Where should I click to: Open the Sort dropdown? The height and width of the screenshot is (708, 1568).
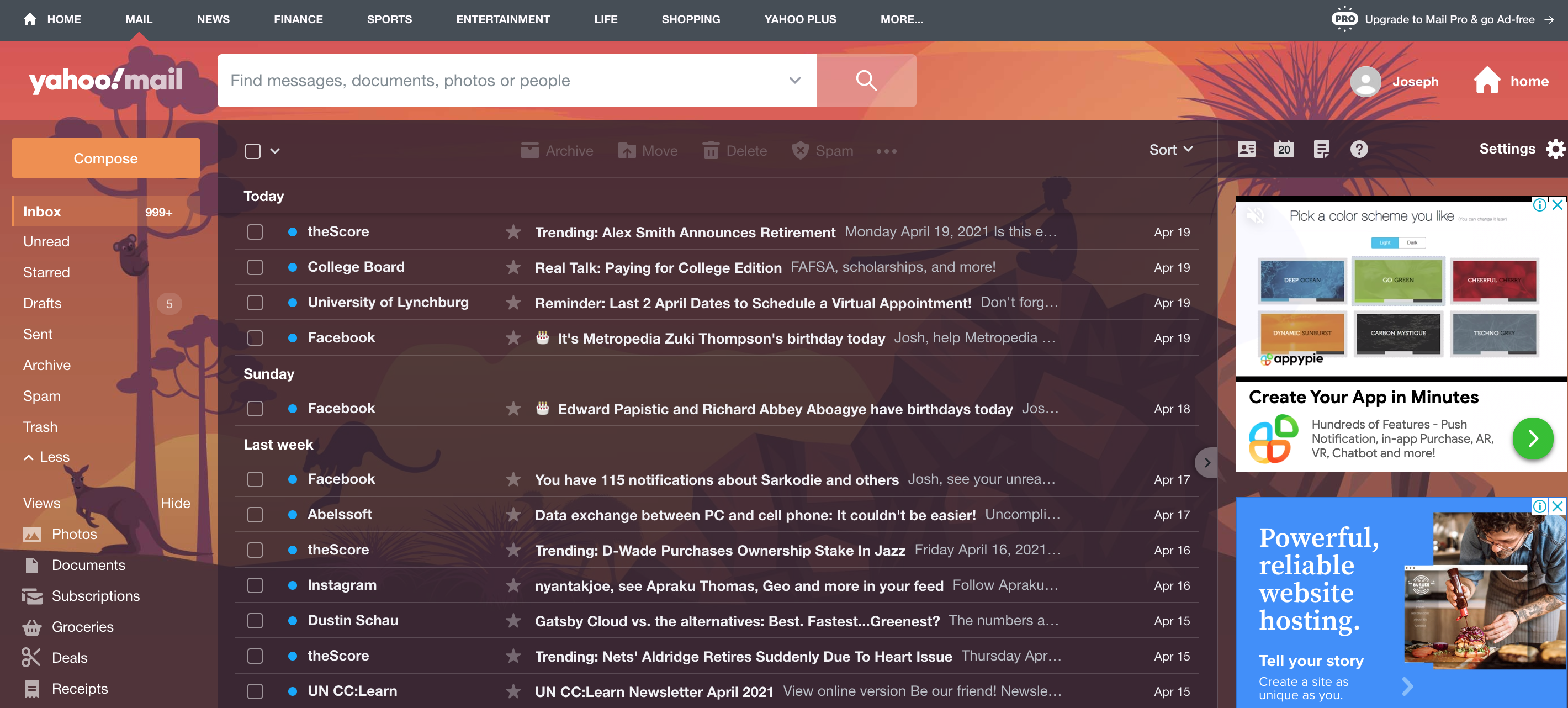[1170, 150]
